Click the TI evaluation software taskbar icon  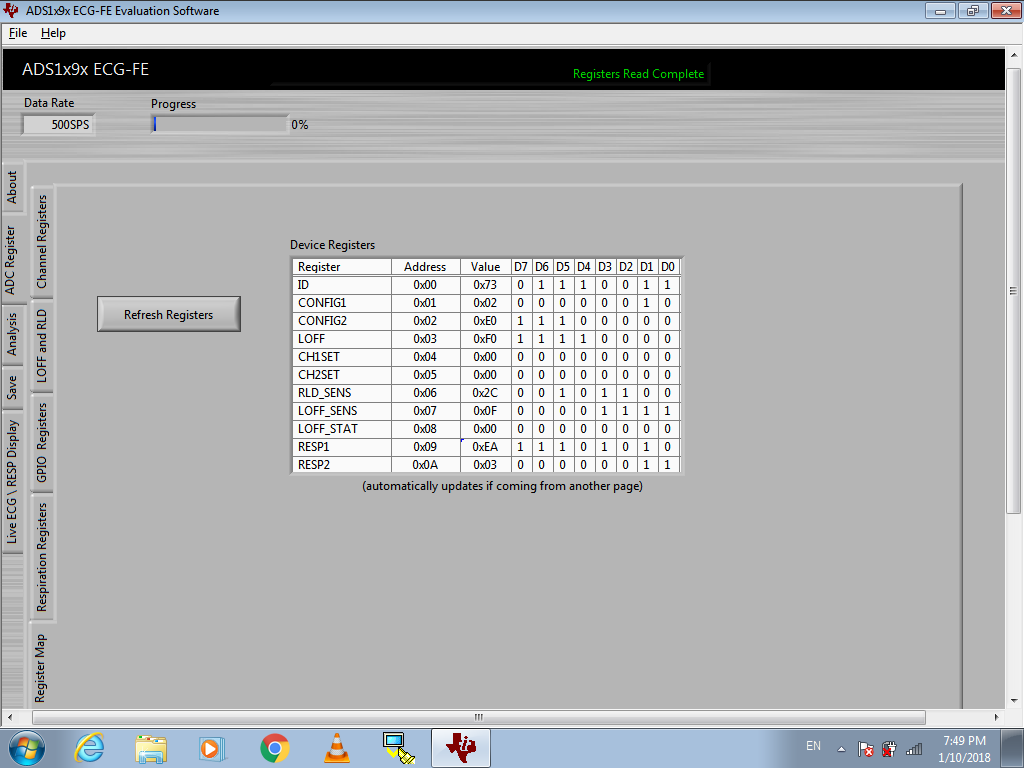[x=461, y=748]
